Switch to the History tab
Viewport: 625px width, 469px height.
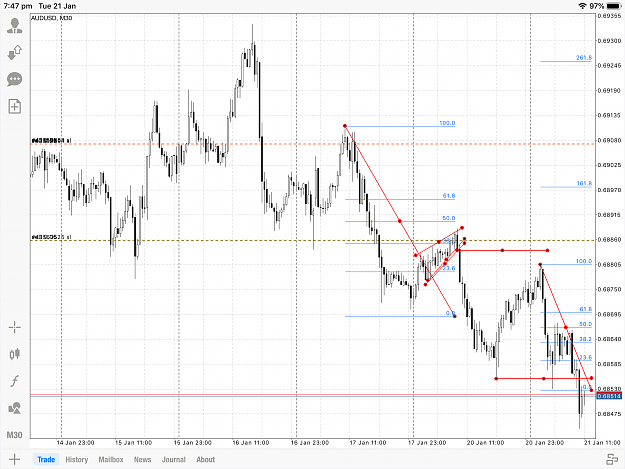pyautogui.click(x=77, y=459)
